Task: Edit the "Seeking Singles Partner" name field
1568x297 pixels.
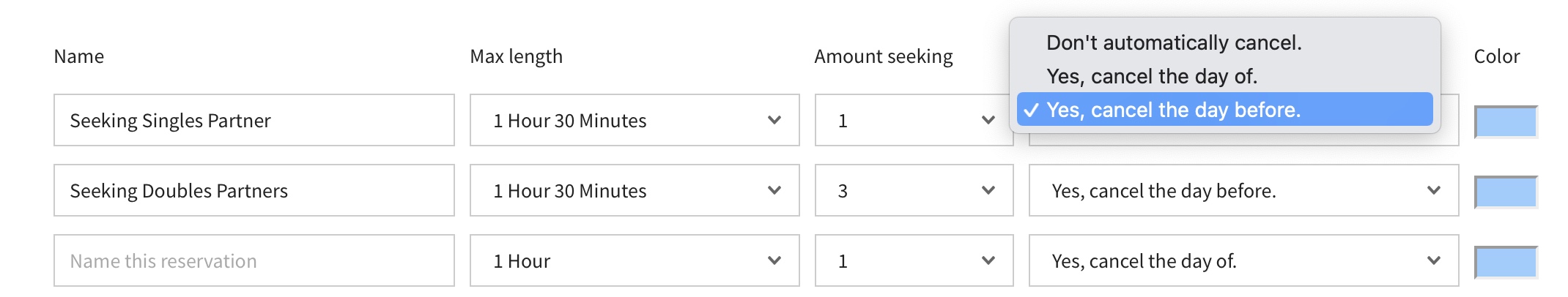Action: click(x=254, y=121)
